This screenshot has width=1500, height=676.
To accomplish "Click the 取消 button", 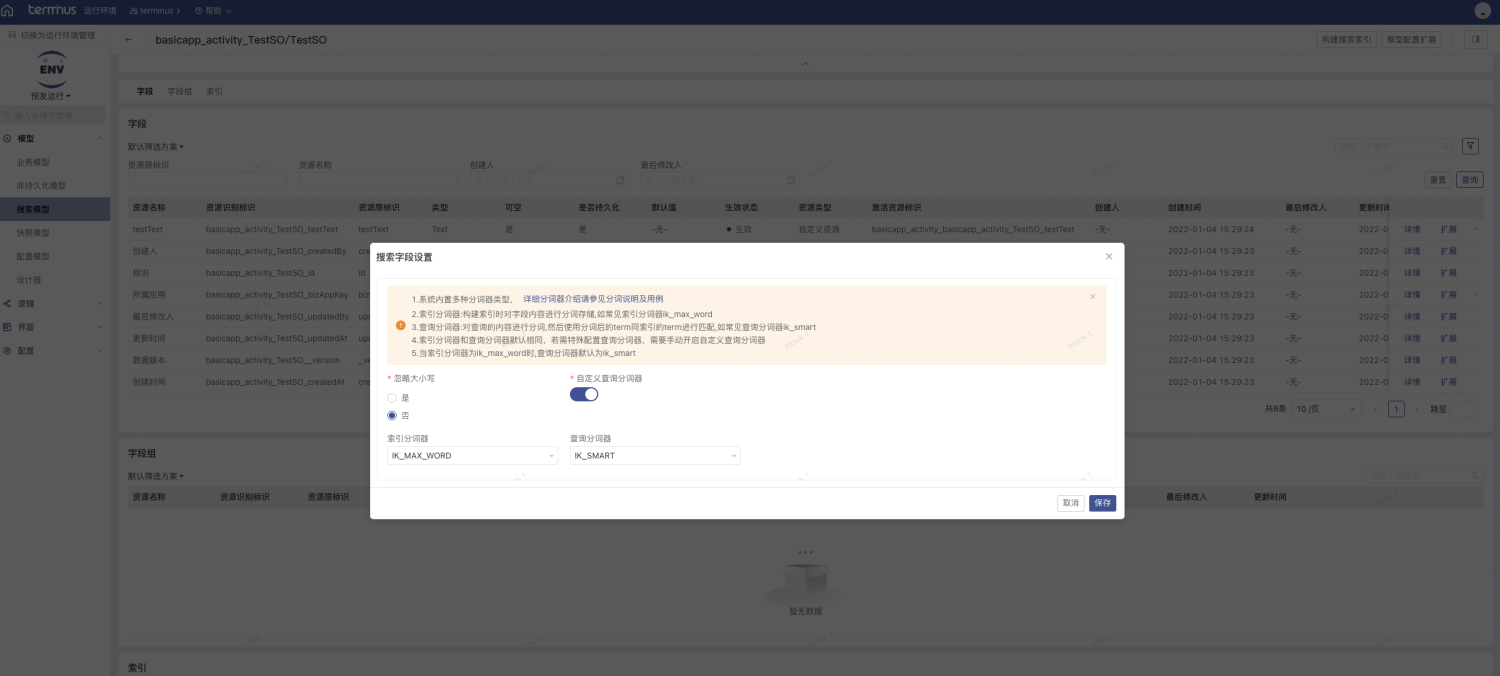I will coord(1070,503).
